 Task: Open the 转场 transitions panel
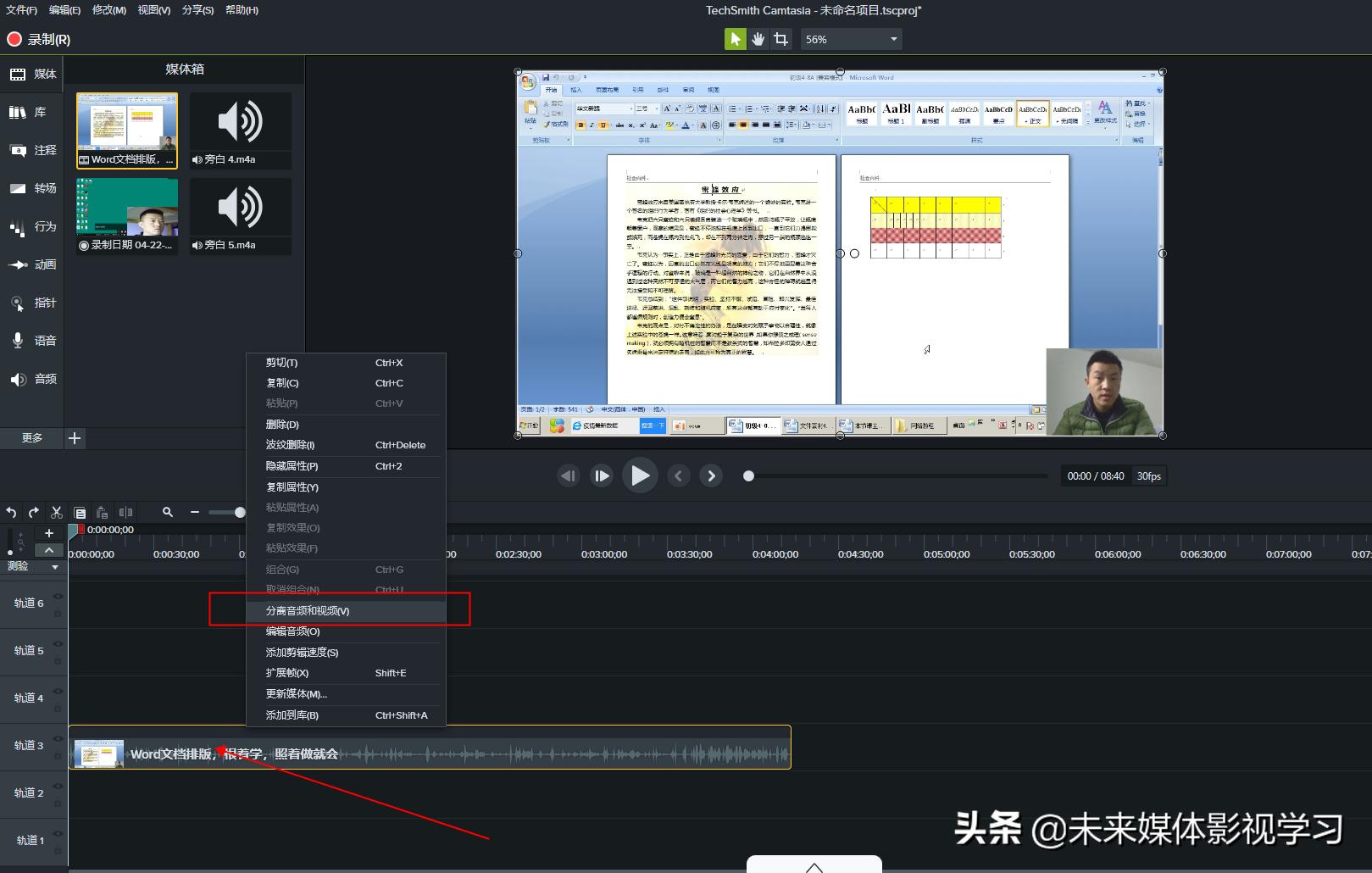tap(32, 188)
